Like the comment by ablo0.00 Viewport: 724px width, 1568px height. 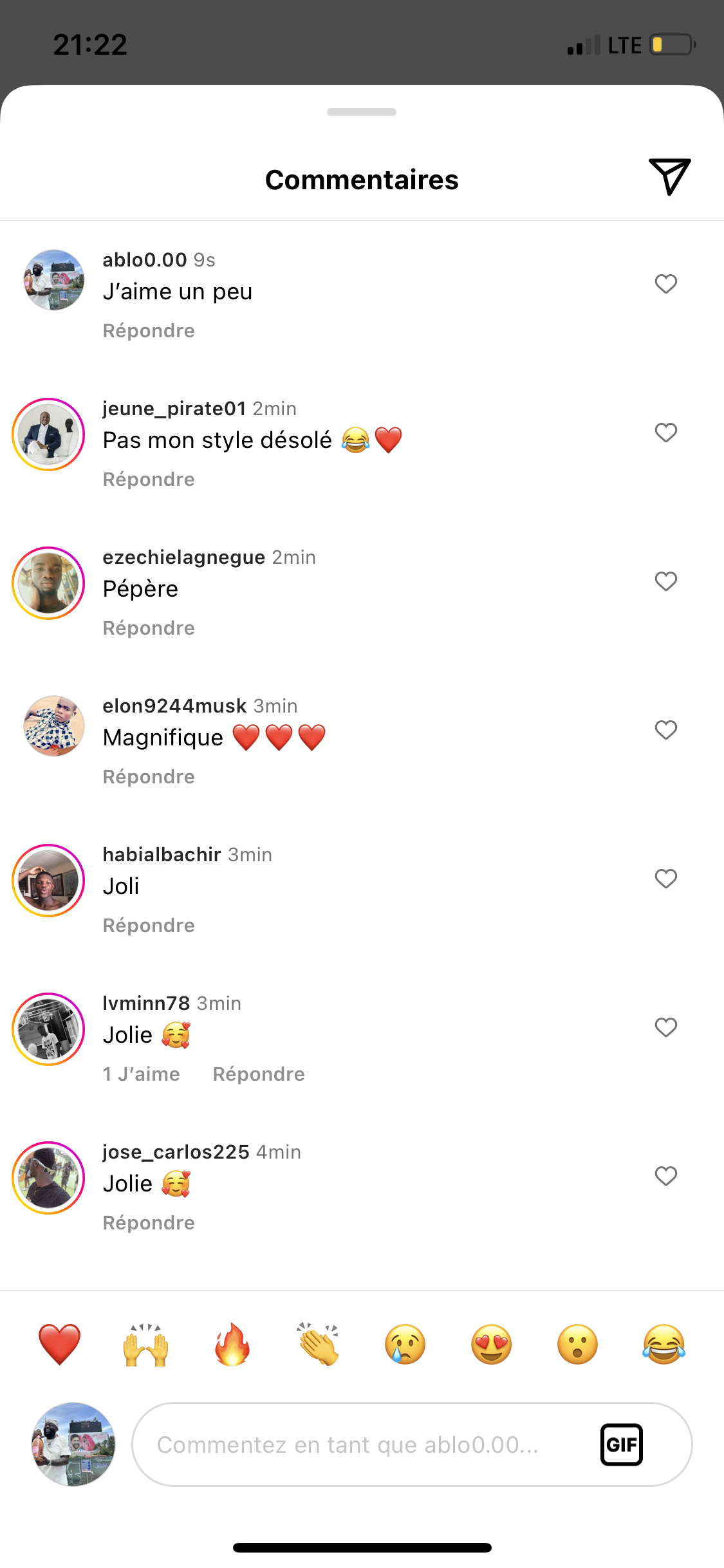click(665, 284)
